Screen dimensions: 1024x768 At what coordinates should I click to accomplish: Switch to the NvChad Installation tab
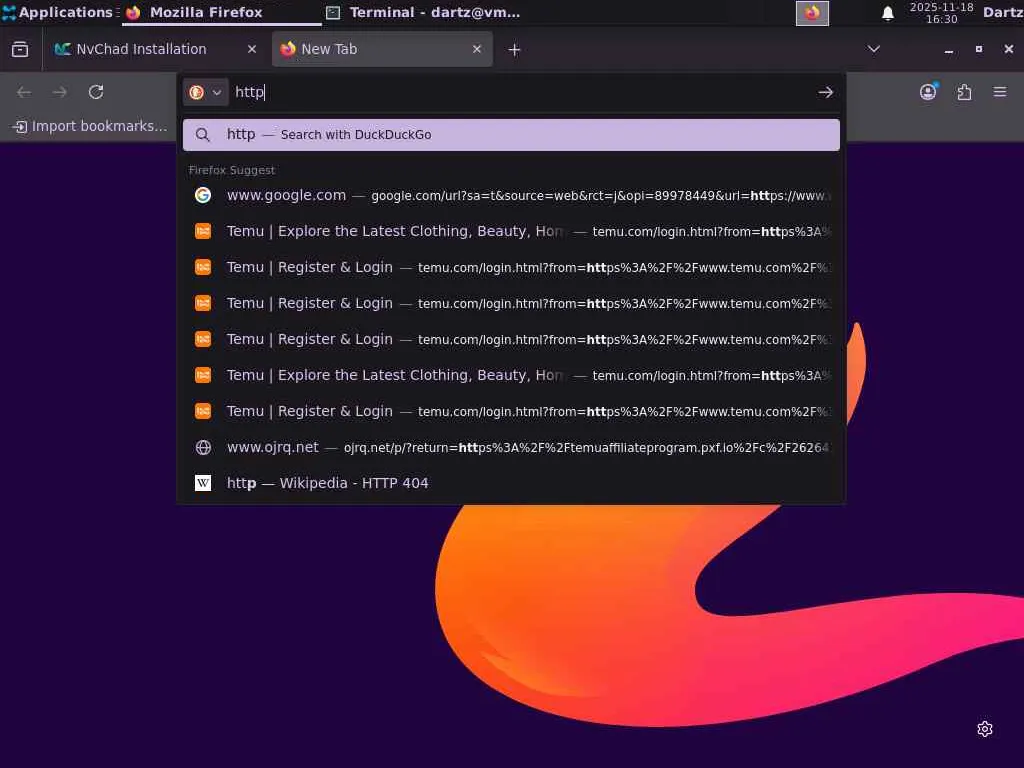(156, 49)
